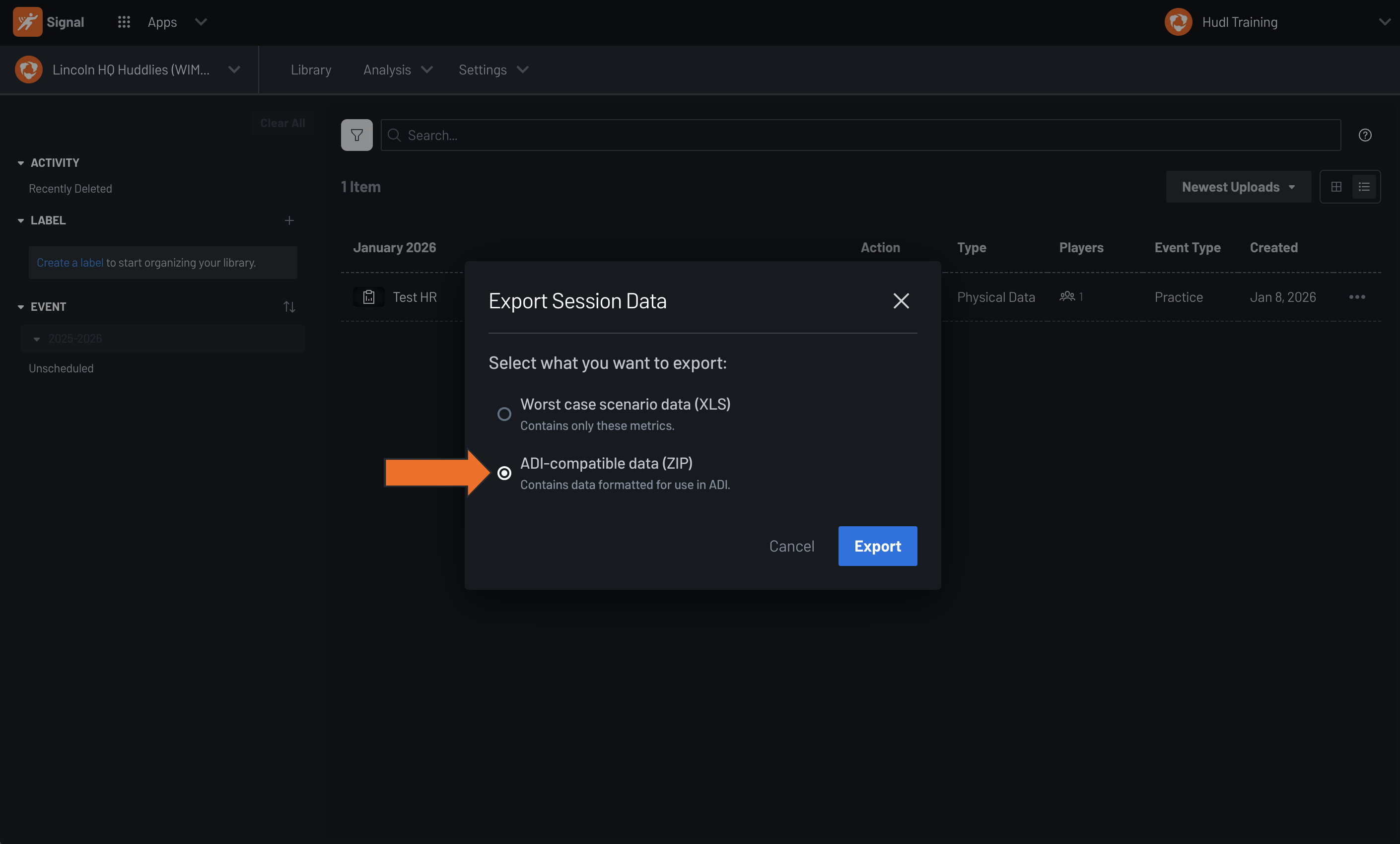1400x844 pixels.
Task: Click the Test HR session icon
Action: tap(369, 297)
